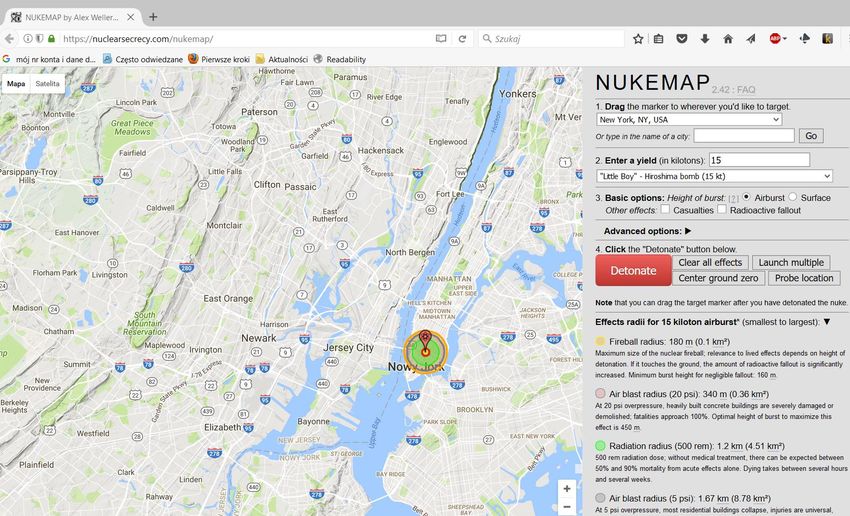This screenshot has height=516, width=850.
Task: Click the yellow K extension icon
Action: point(827,38)
